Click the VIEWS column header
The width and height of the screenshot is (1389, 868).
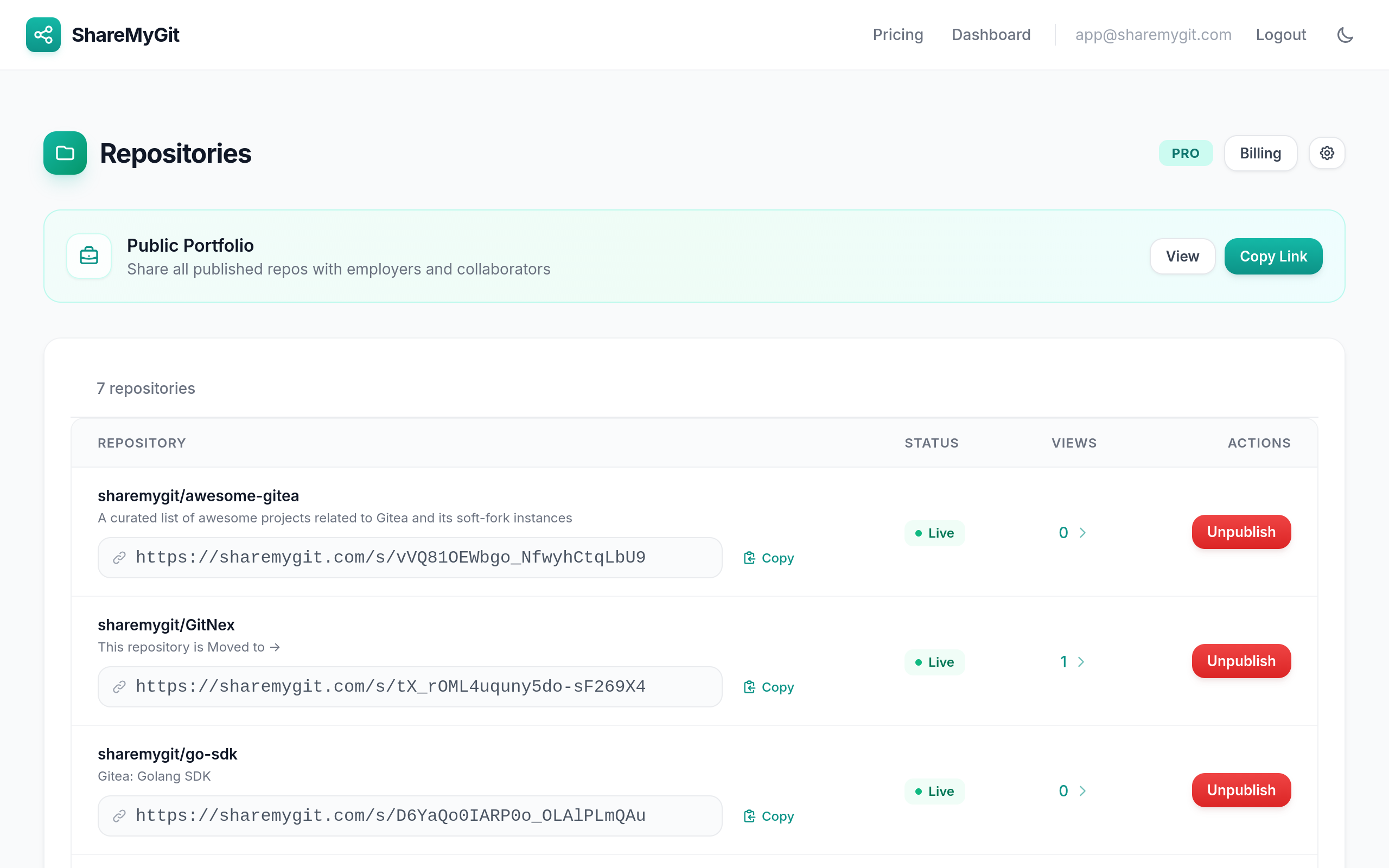pos(1074,443)
